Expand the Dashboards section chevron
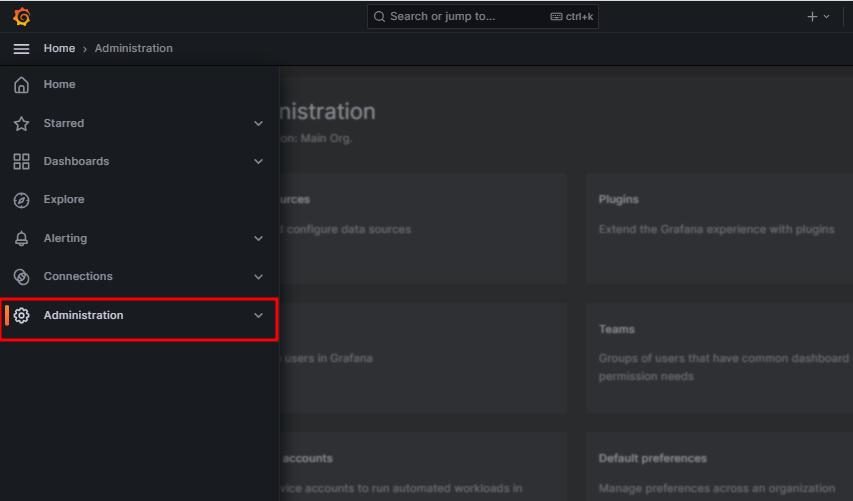 tap(258, 162)
